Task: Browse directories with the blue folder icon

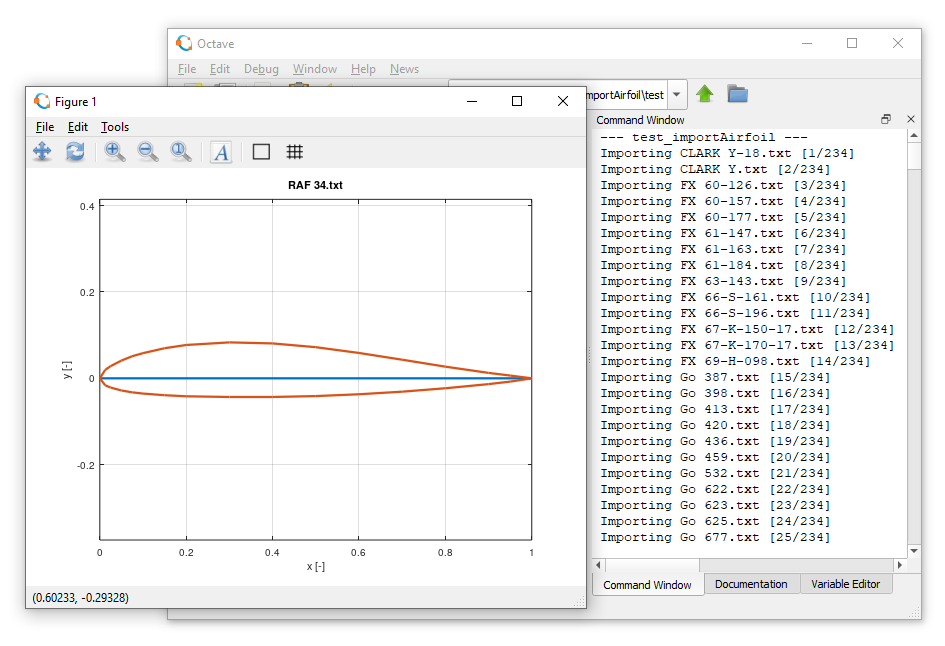Action: [738, 94]
